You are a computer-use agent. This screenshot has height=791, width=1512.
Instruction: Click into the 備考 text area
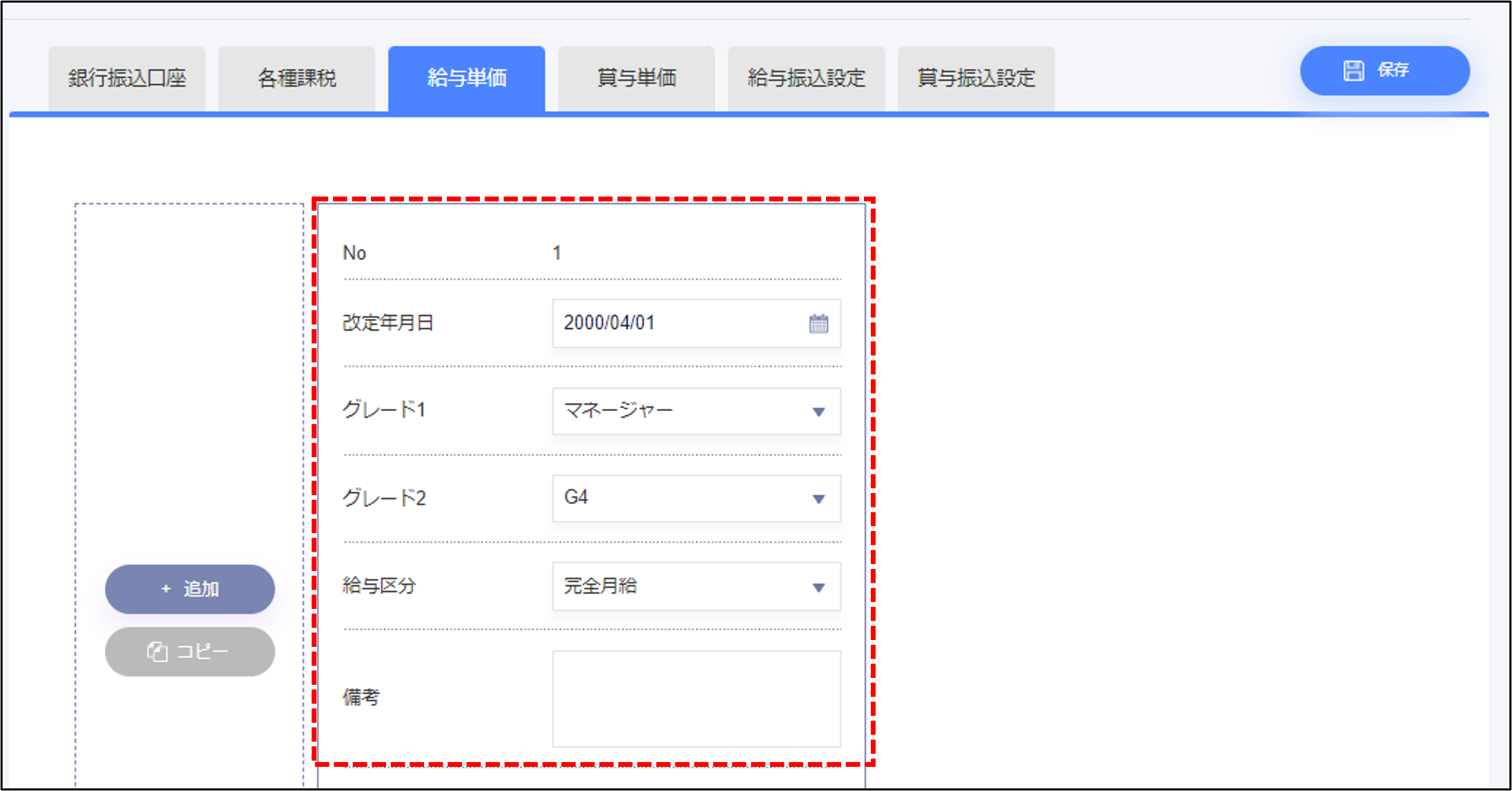point(696,699)
